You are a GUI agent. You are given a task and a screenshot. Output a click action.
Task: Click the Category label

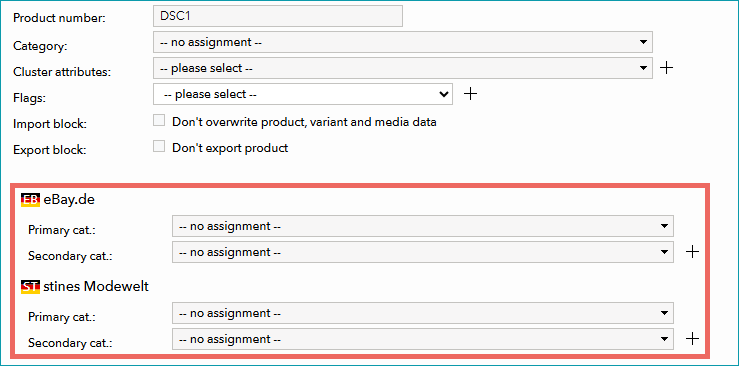pos(41,46)
